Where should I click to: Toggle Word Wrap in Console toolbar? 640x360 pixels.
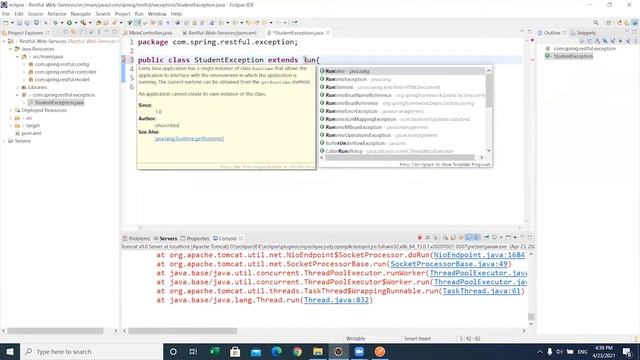(x=461, y=238)
